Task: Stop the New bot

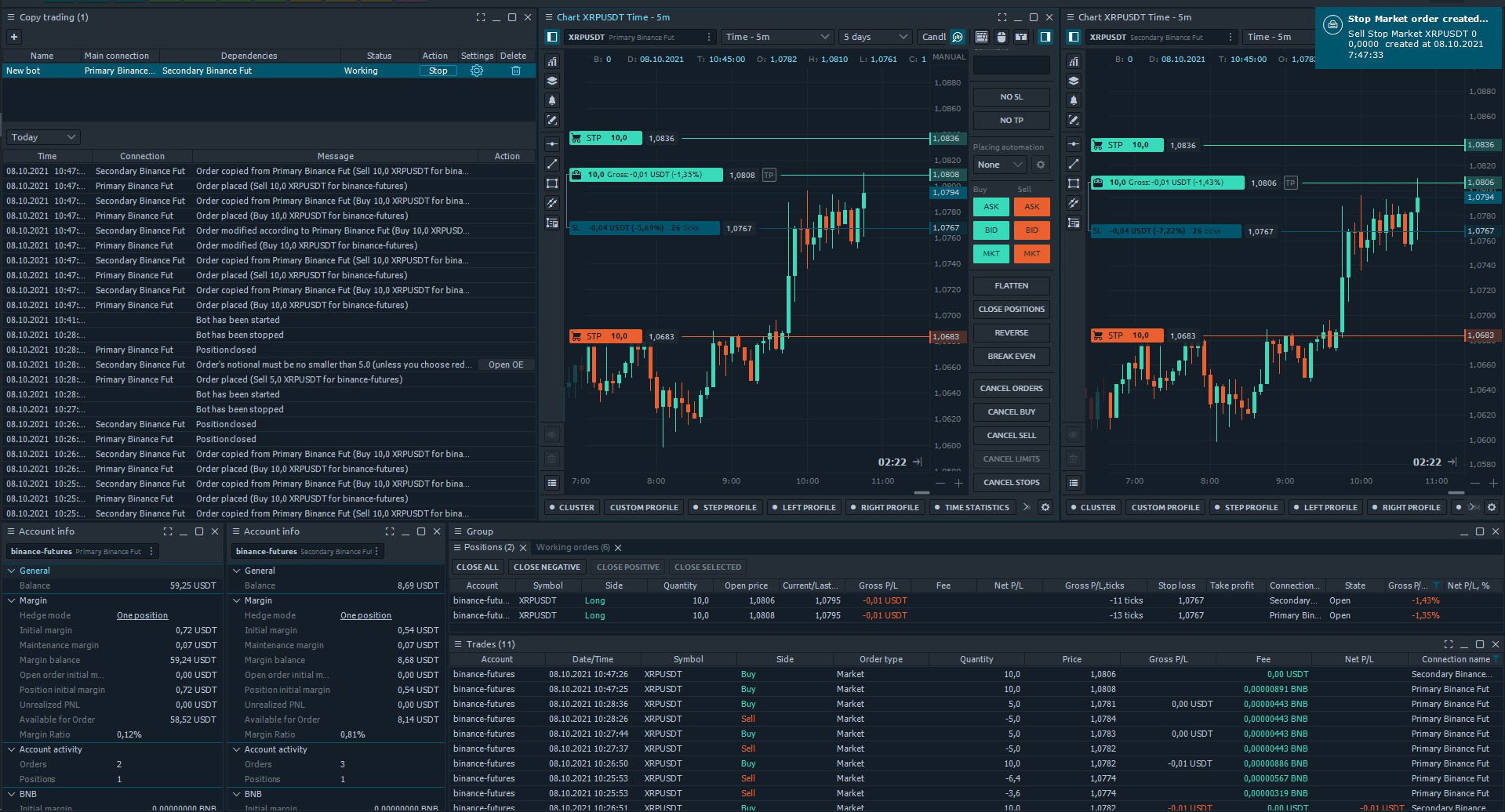Action: click(438, 71)
